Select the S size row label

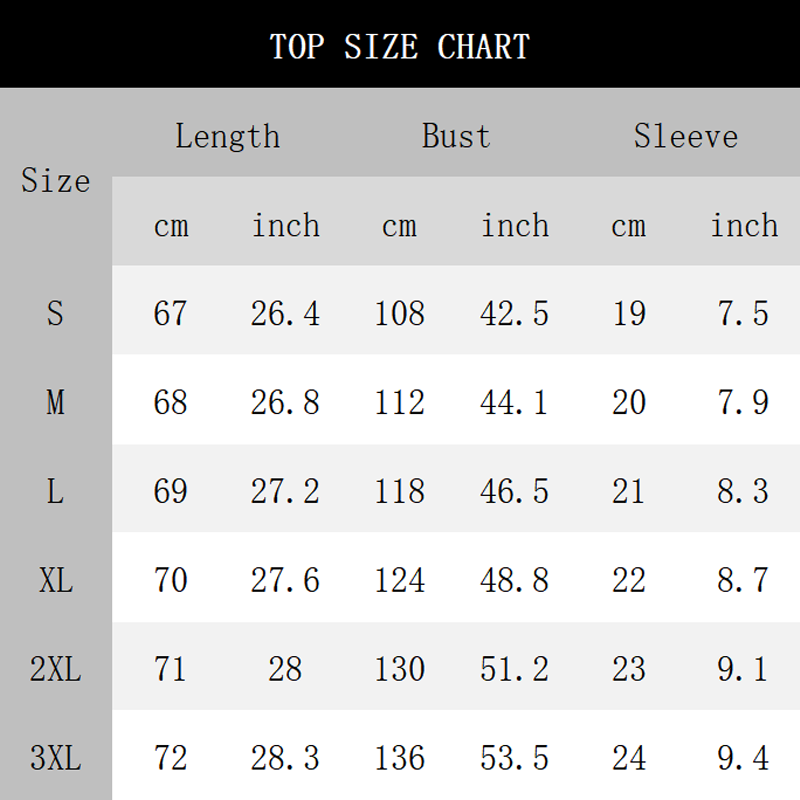pos(55,314)
